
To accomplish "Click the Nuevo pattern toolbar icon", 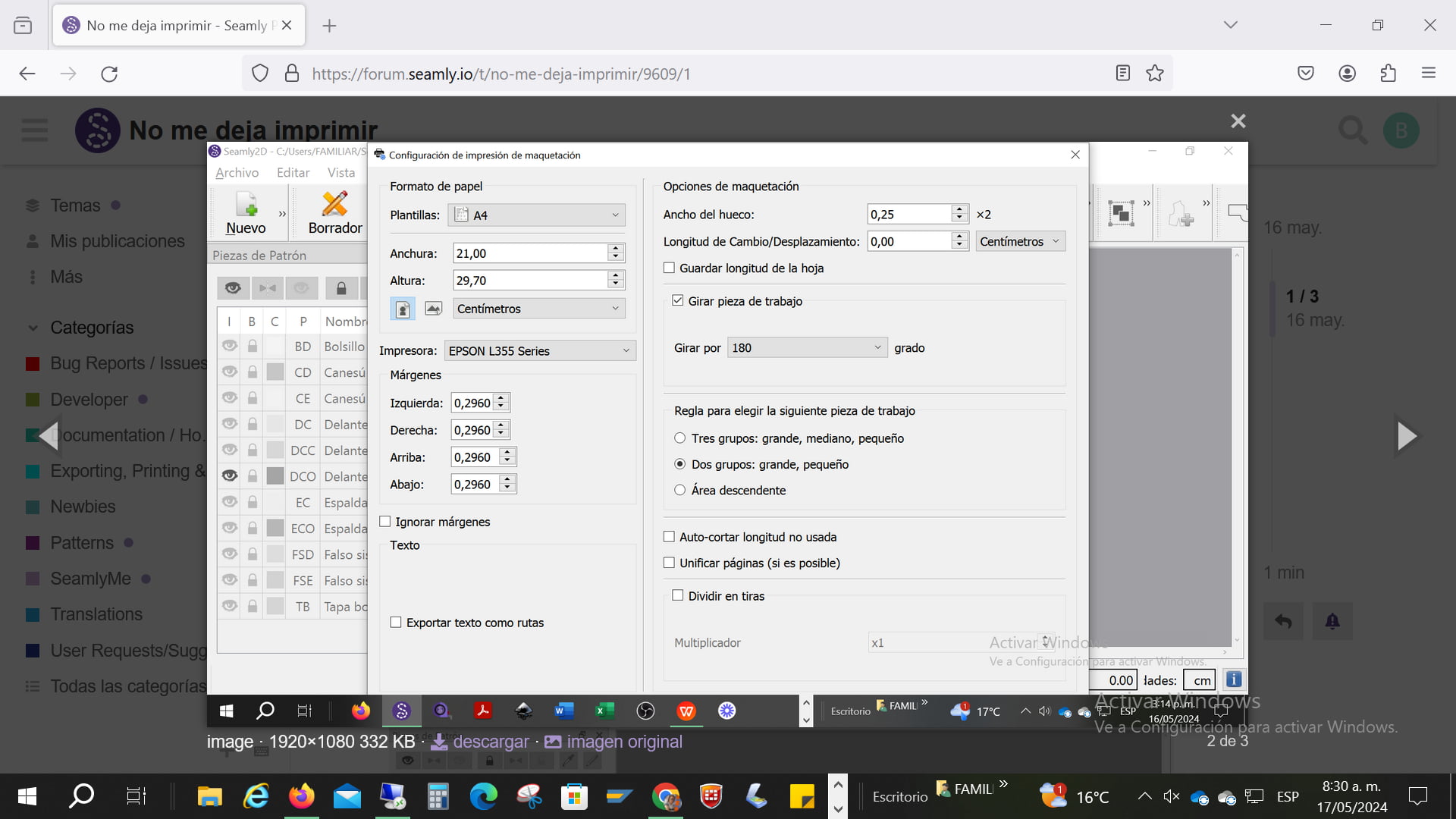I will [x=246, y=213].
